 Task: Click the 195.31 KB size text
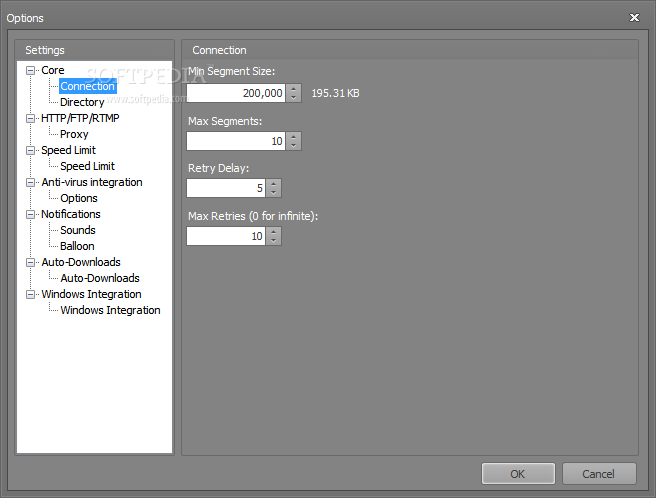pos(336,93)
